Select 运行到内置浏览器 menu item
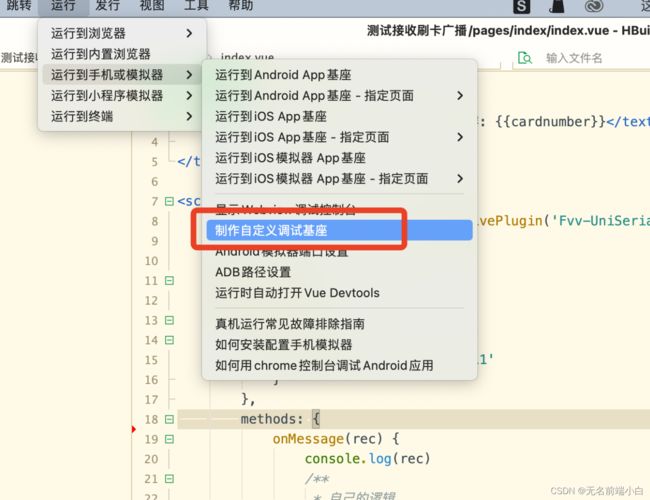Viewport: 650px width, 500px height. click(x=122, y=54)
